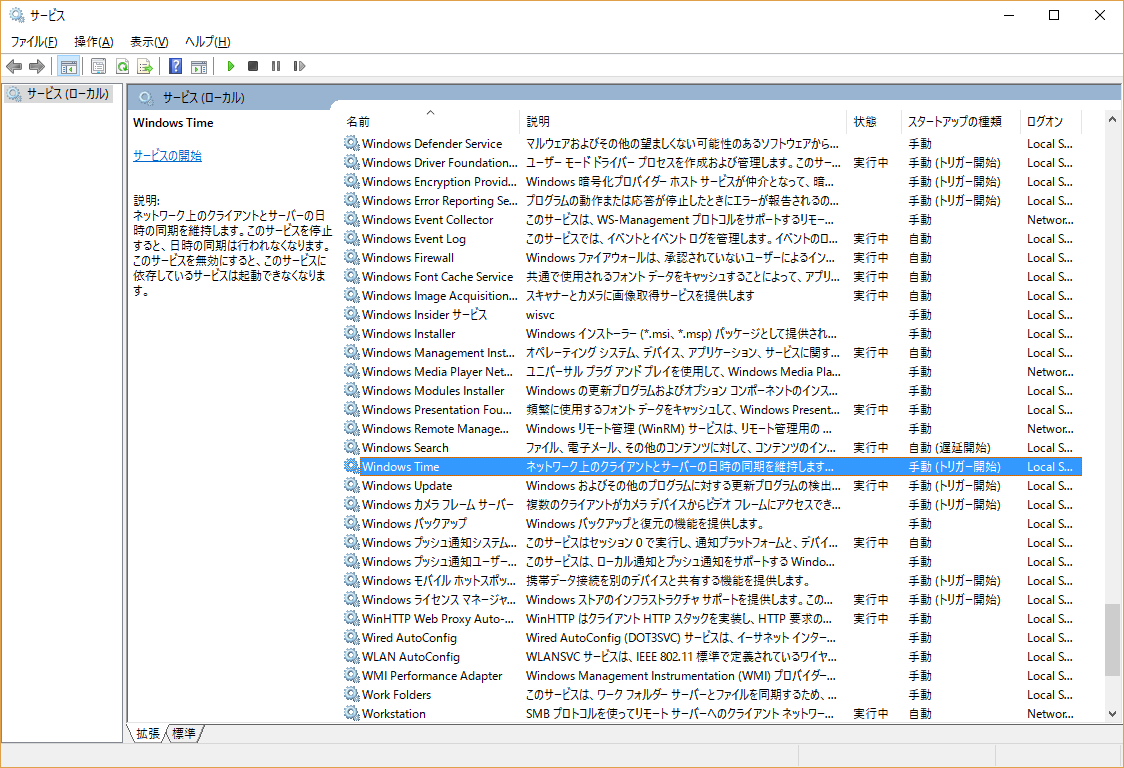Open the 表示(V) menu
1124x768 pixels.
(149, 42)
